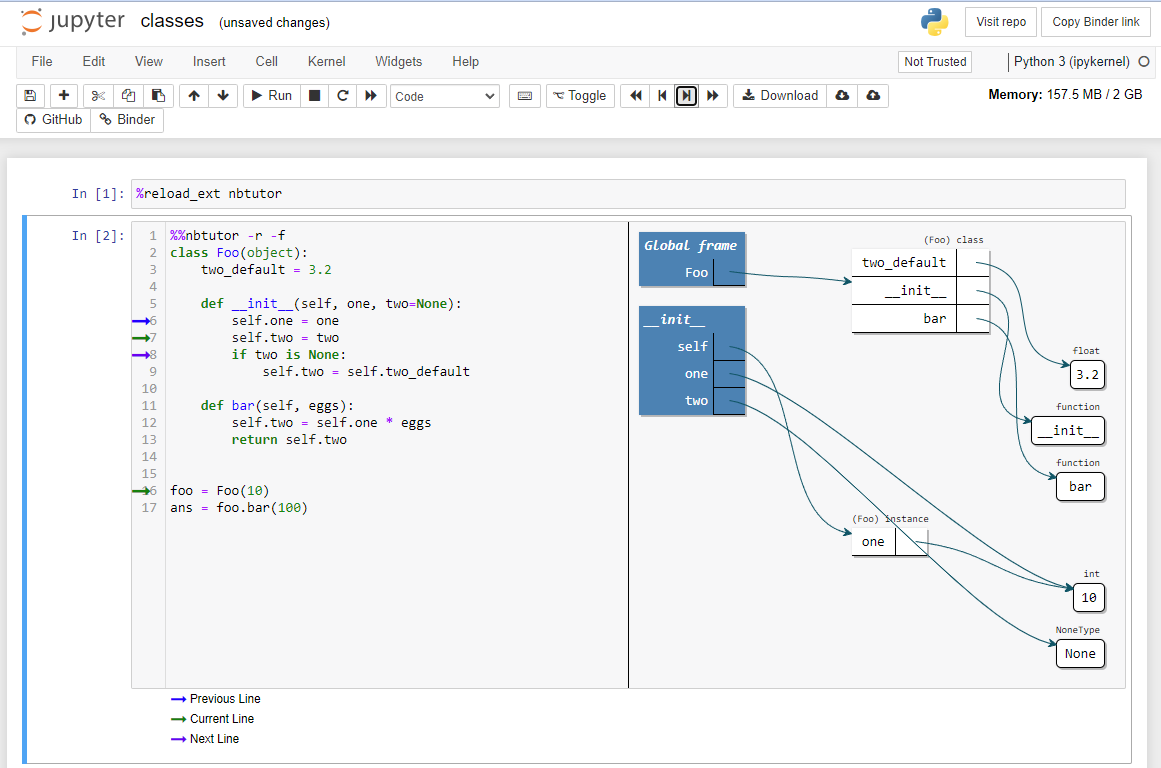
Task: Open the Kernel menu
Action: click(x=327, y=62)
